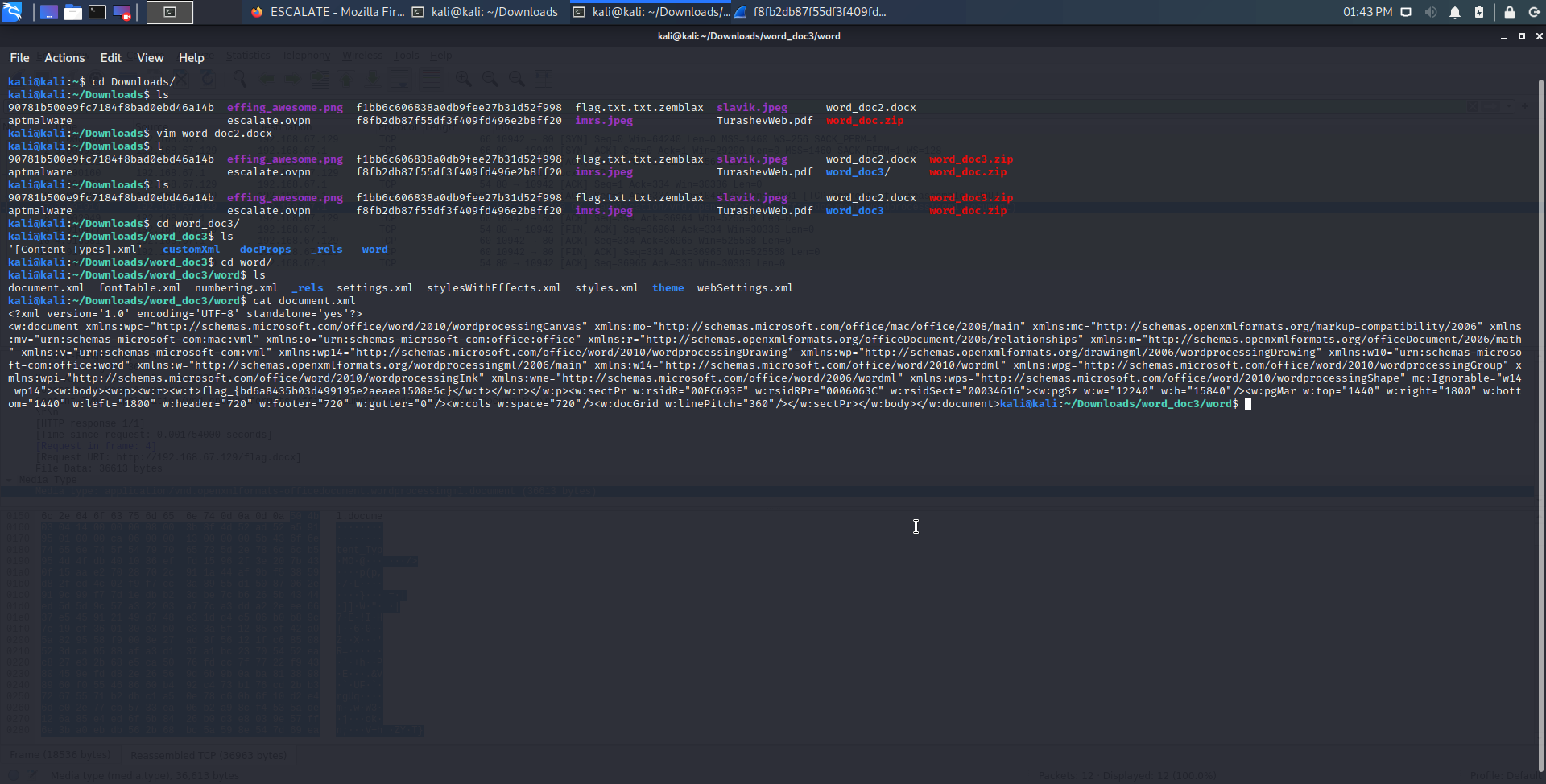Screen dimensions: 1546x784
Task: Click the clock showing 01:43 PM
Action: [1367, 12]
